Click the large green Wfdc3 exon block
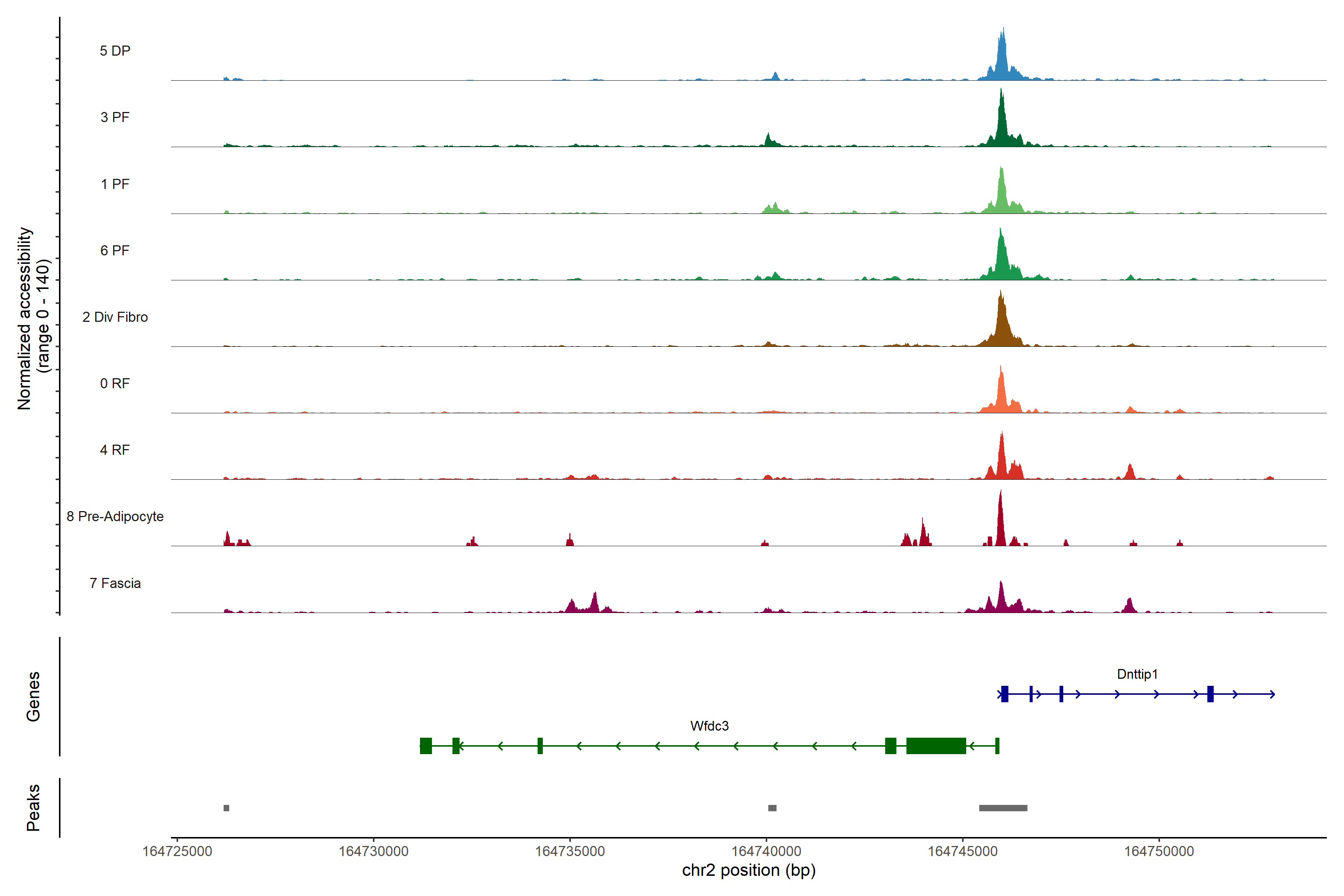1344x896 pixels. [936, 746]
